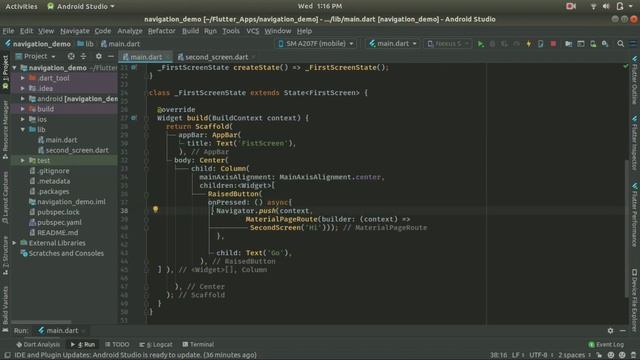Expand External Libraries node
The width and height of the screenshot is (640, 360).
(15, 243)
